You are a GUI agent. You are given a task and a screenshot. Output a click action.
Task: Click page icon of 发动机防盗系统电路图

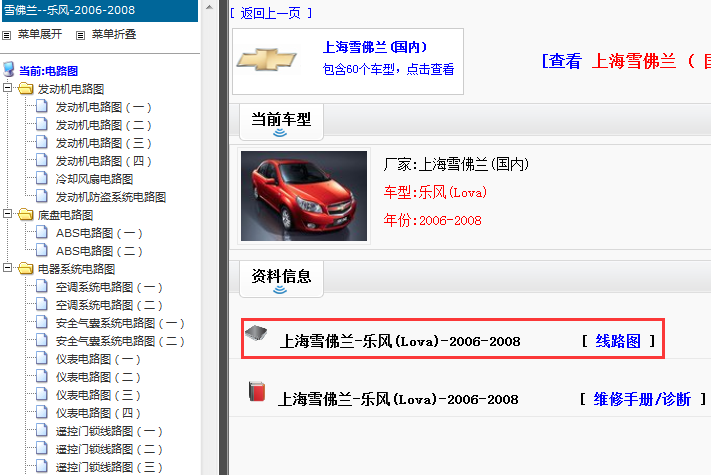42,196
